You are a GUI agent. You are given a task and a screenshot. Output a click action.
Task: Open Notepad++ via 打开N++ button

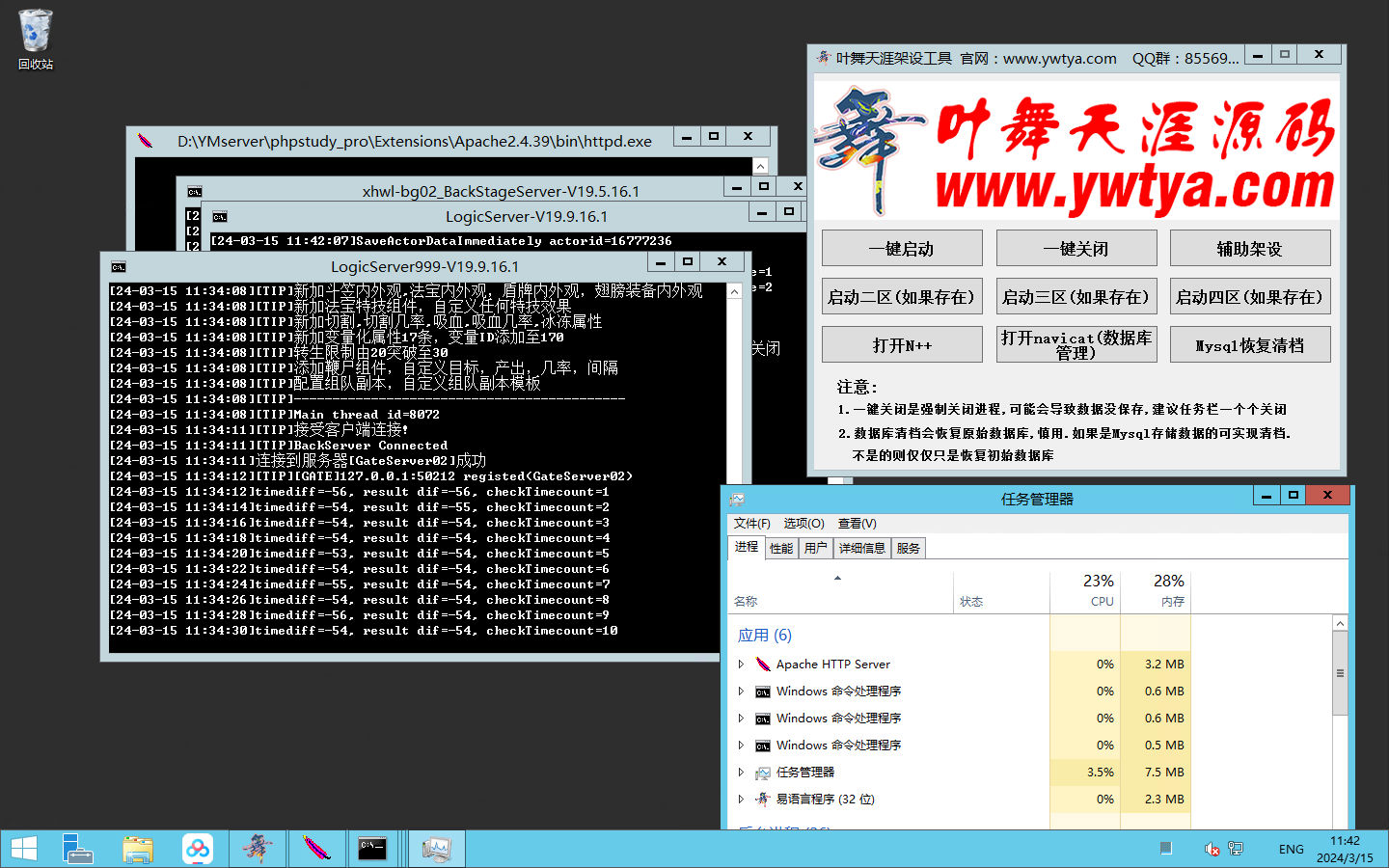pos(902,344)
